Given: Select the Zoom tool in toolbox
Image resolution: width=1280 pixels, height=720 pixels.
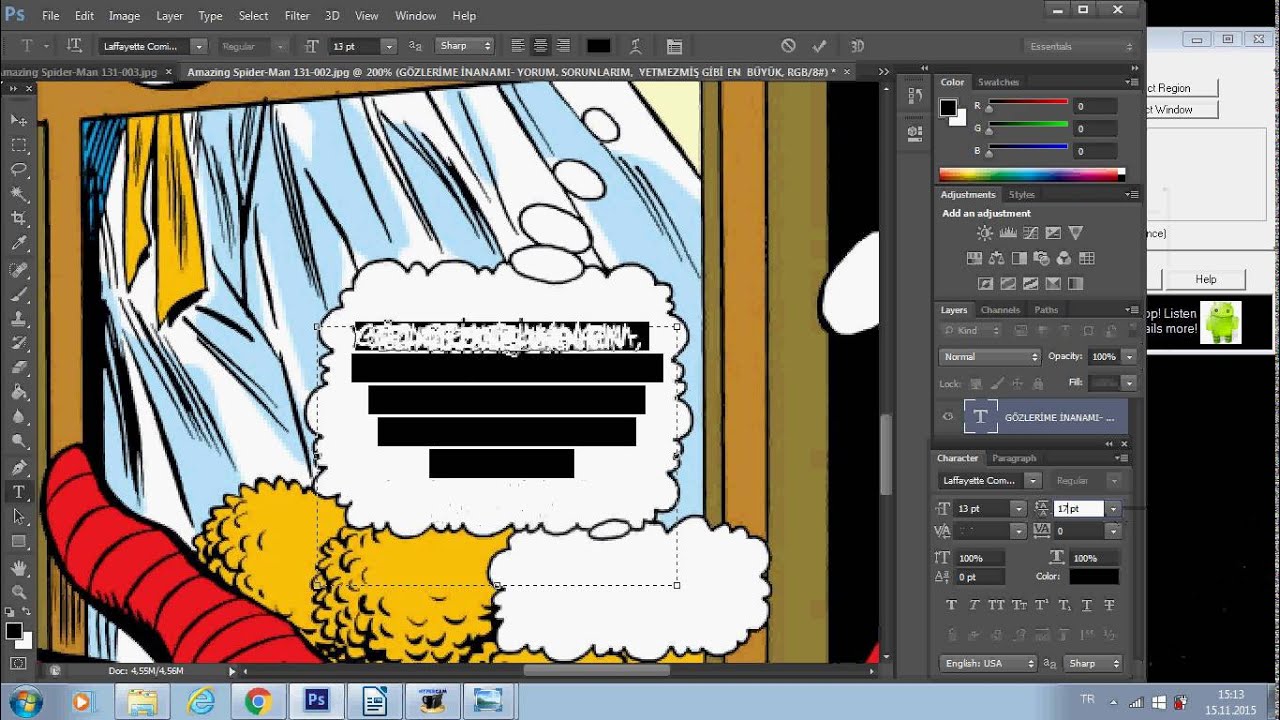Looking at the screenshot, I should tap(18, 592).
